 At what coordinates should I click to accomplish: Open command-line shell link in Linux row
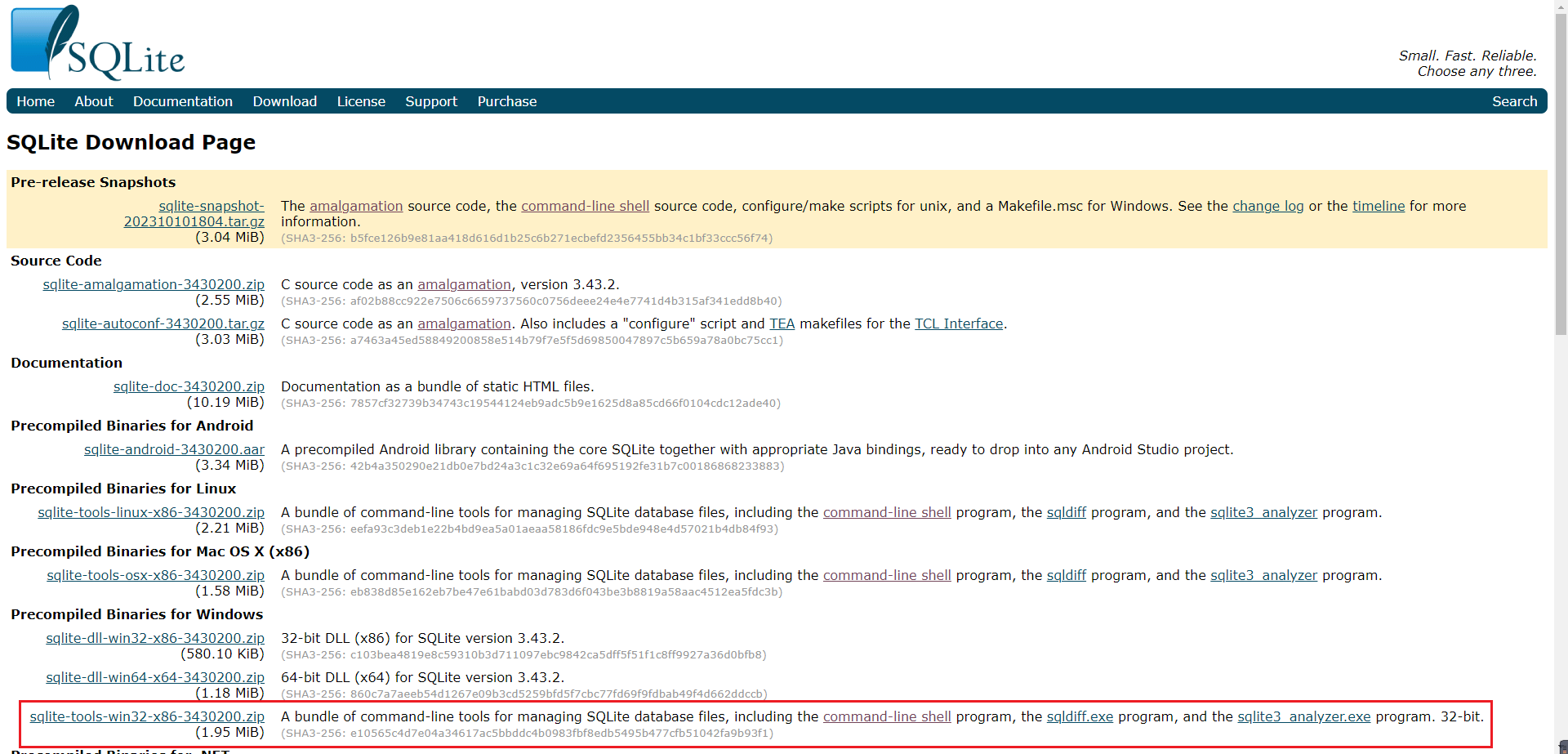(x=887, y=512)
